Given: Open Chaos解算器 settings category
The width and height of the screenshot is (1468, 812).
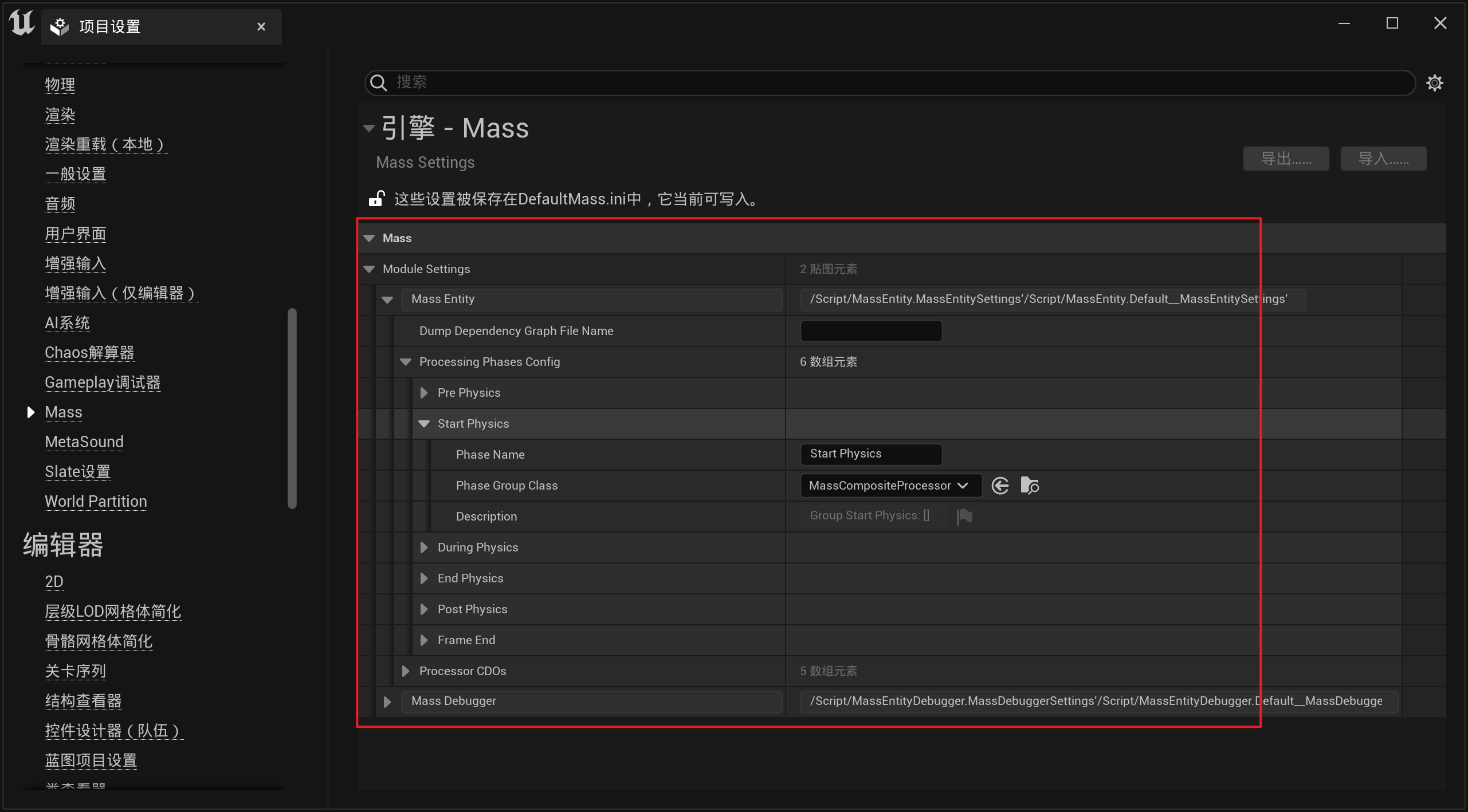Looking at the screenshot, I should pyautogui.click(x=89, y=353).
